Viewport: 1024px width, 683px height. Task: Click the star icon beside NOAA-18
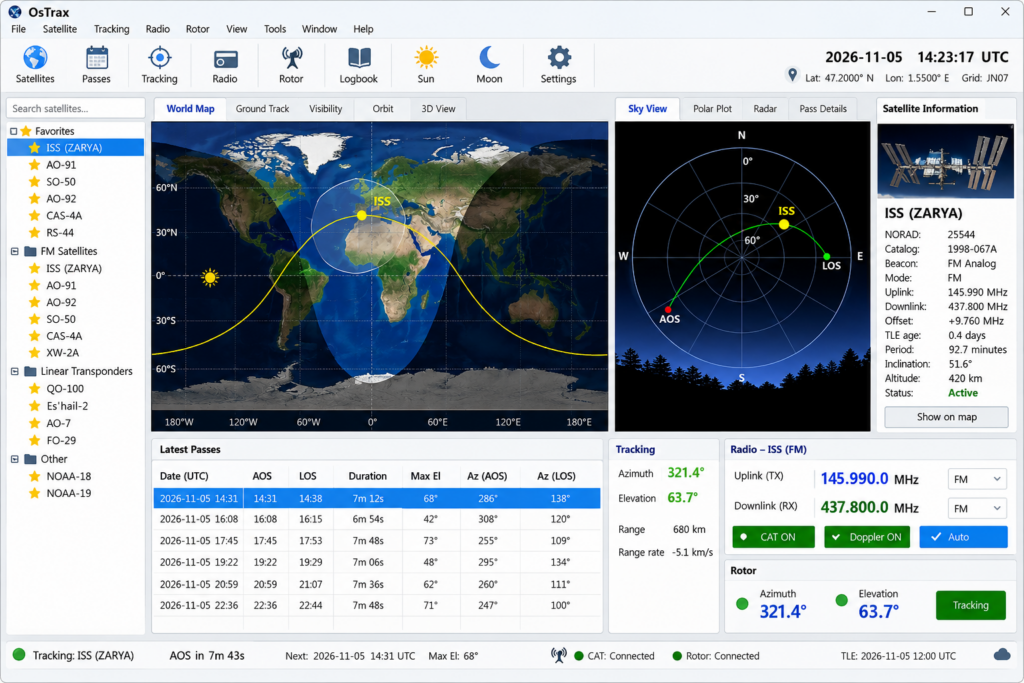tap(35, 476)
